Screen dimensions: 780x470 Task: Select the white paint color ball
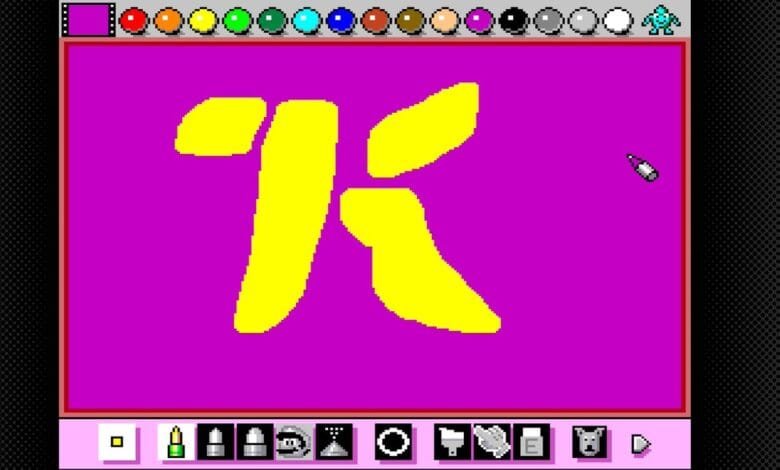click(x=618, y=20)
